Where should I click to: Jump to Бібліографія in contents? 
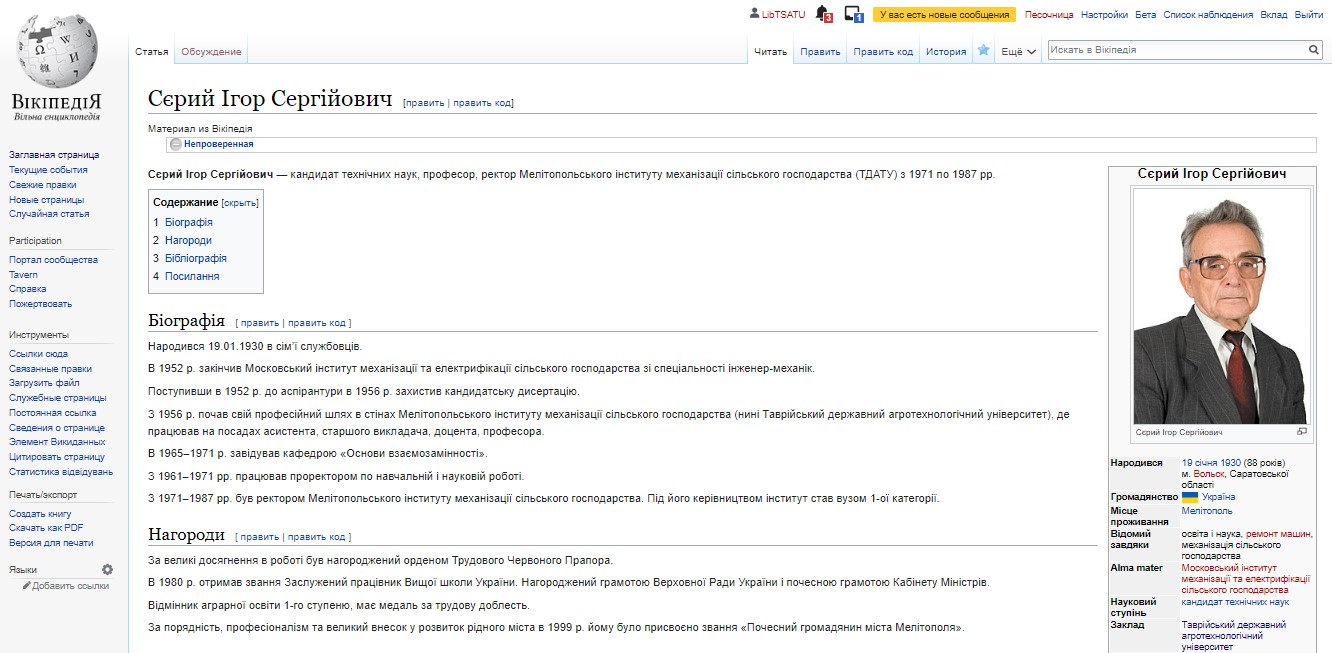point(196,258)
